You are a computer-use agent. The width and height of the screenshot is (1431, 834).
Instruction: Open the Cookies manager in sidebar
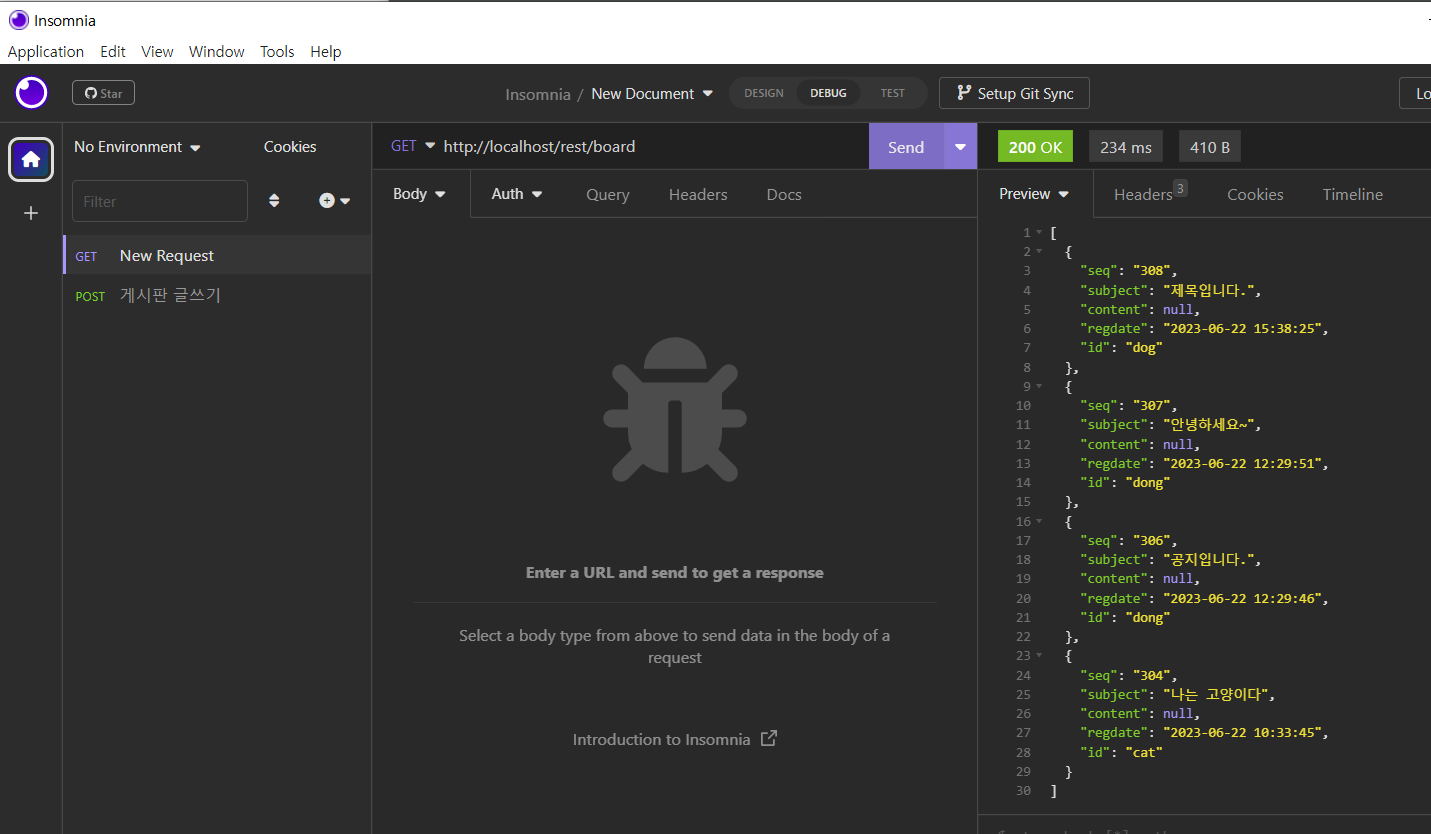click(290, 147)
